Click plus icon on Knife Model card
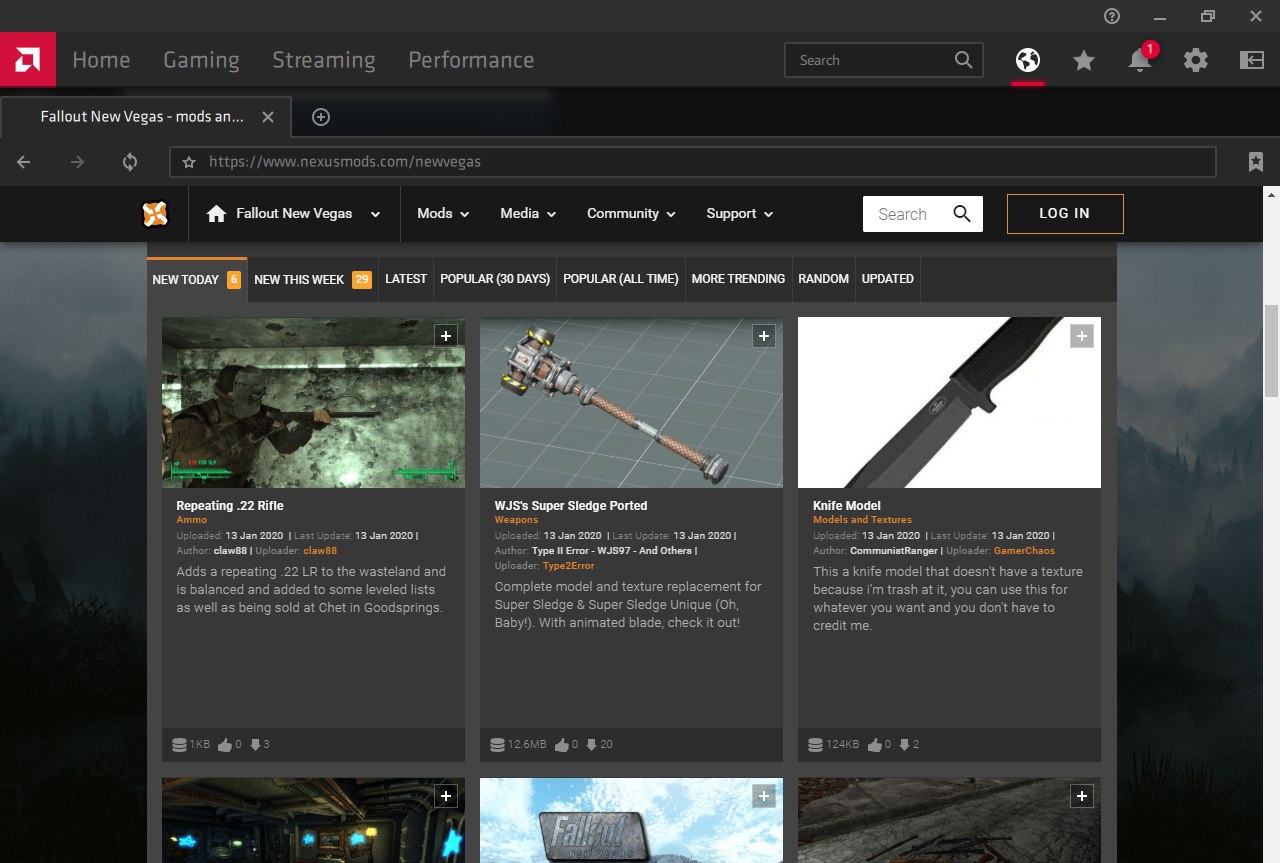The image size is (1280, 863). 1082,336
